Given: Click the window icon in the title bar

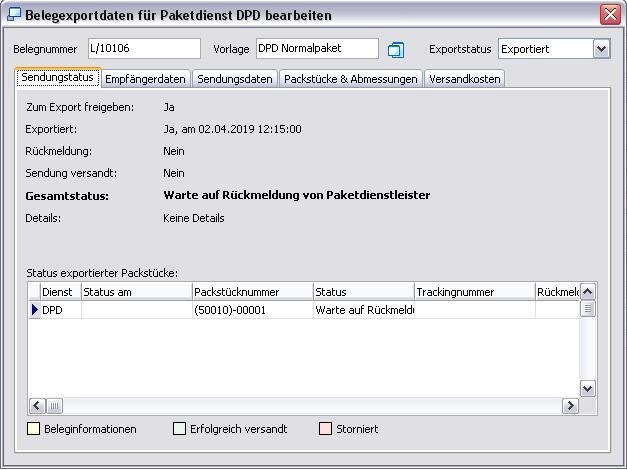Looking at the screenshot, I should click(13, 15).
